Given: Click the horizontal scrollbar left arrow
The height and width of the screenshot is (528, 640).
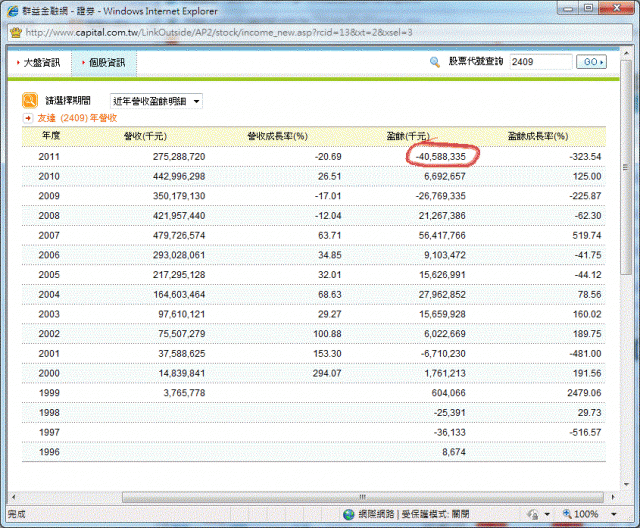Looking at the screenshot, I should click(13, 497).
